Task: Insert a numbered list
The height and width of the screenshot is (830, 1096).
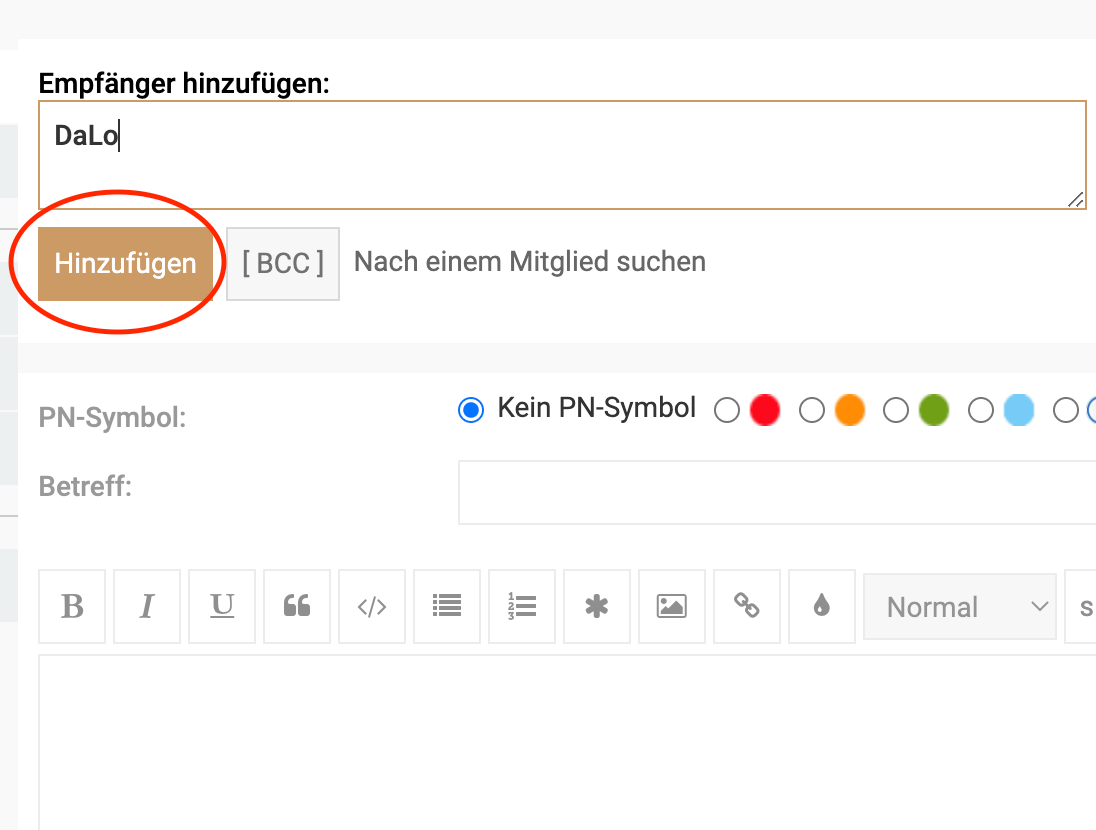Action: tap(522, 606)
